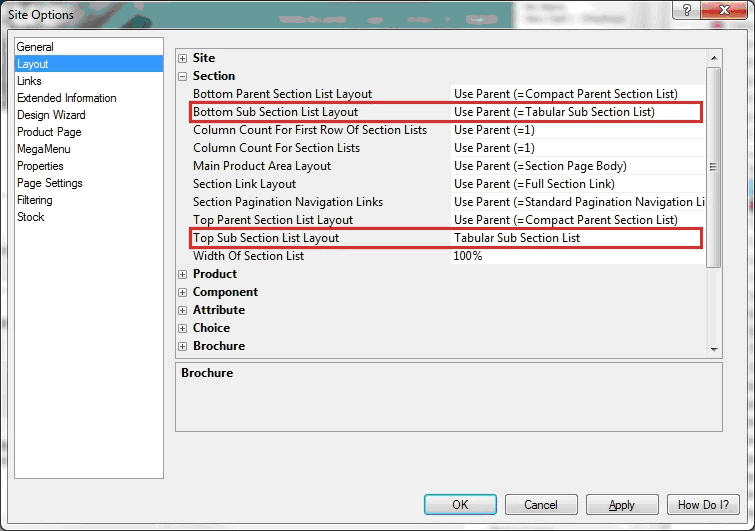
Task: Click the Width Of Section List field
Action: (x=575, y=256)
